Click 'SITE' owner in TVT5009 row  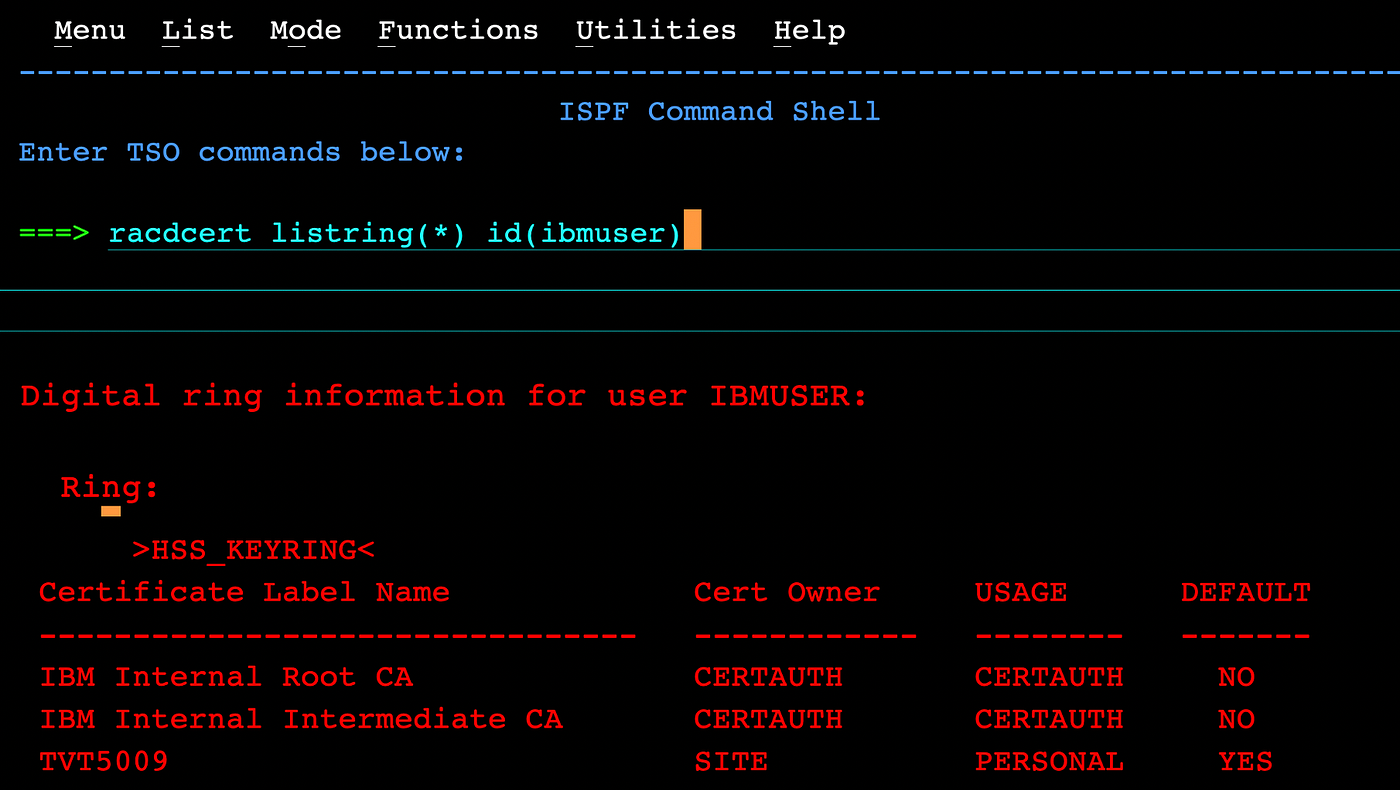(731, 762)
